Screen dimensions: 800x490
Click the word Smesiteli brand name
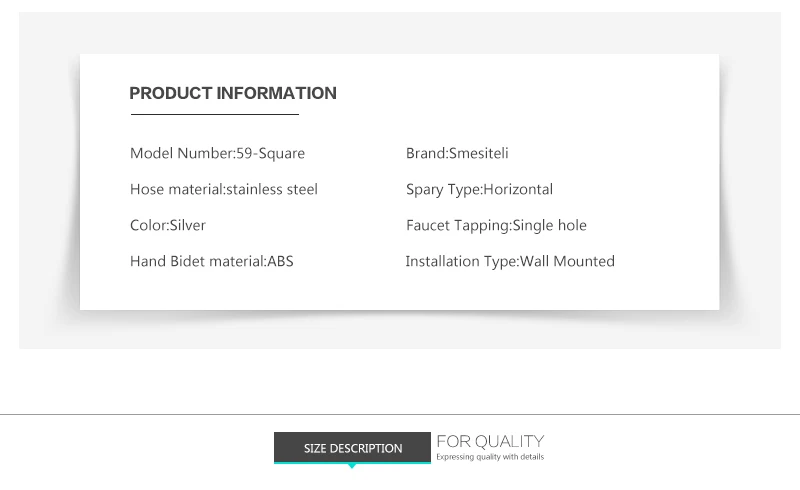[x=479, y=153]
